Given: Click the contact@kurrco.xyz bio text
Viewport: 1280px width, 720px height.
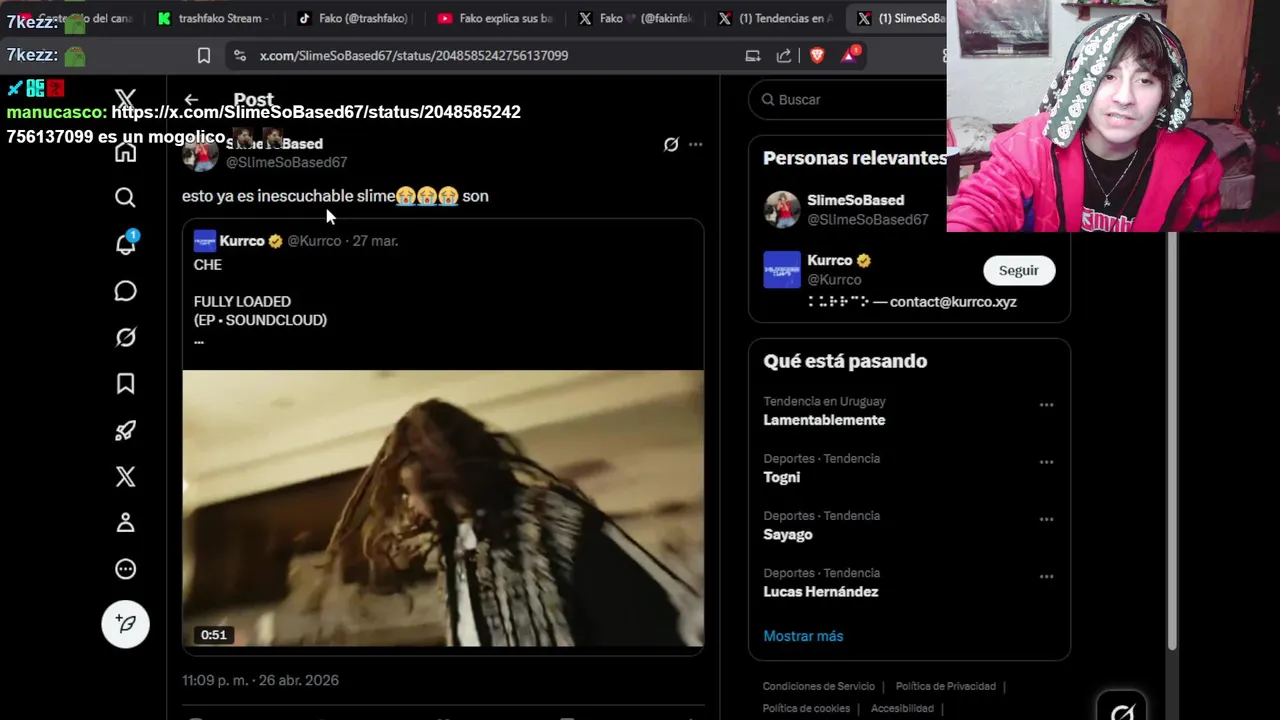Looking at the screenshot, I should coord(953,301).
